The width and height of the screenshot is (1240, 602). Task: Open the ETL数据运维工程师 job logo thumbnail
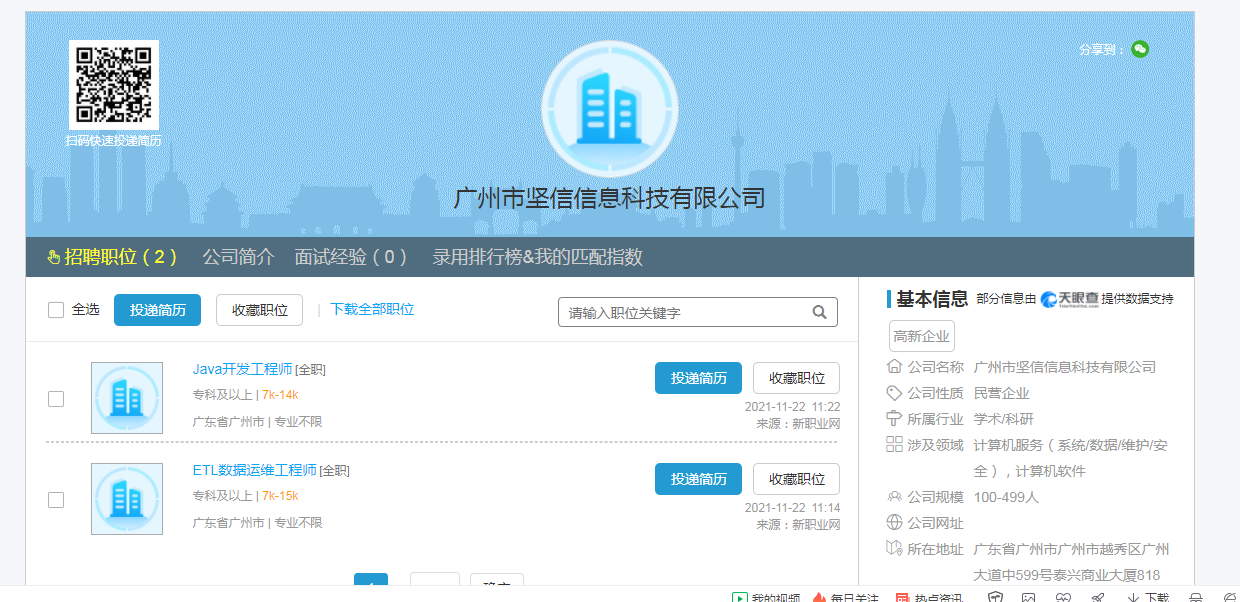[x=127, y=499]
